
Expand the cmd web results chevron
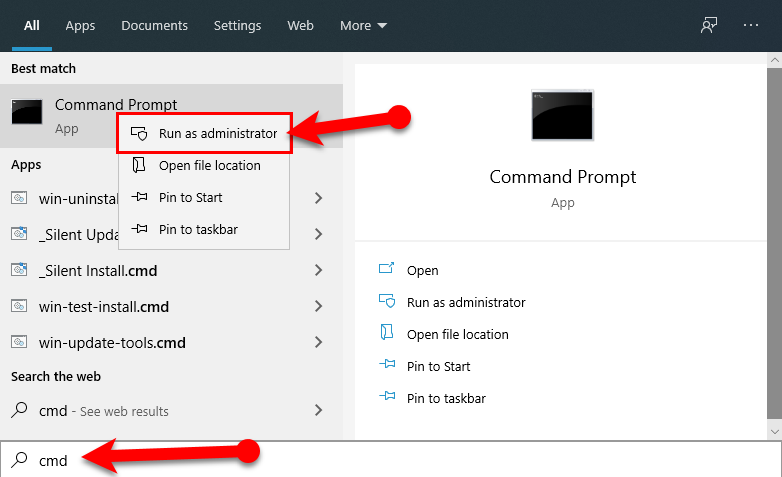point(318,410)
